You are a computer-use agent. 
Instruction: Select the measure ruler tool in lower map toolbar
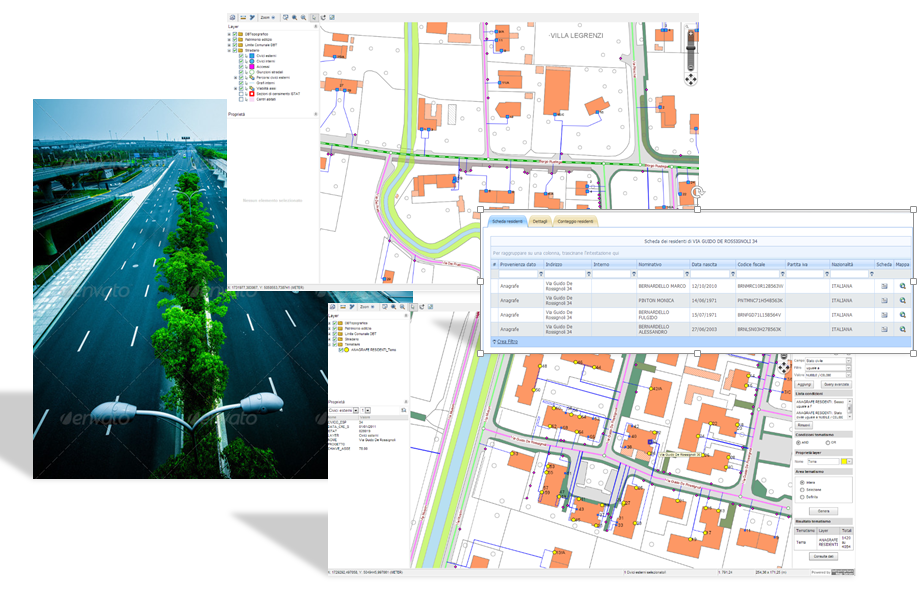342,307
